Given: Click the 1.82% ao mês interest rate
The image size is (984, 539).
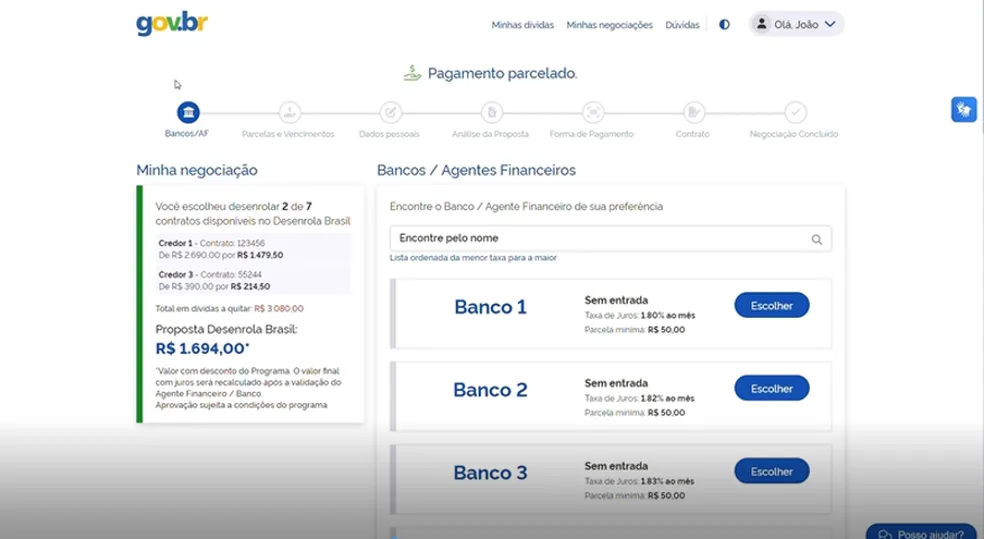Looking at the screenshot, I should pyautogui.click(x=668, y=398).
